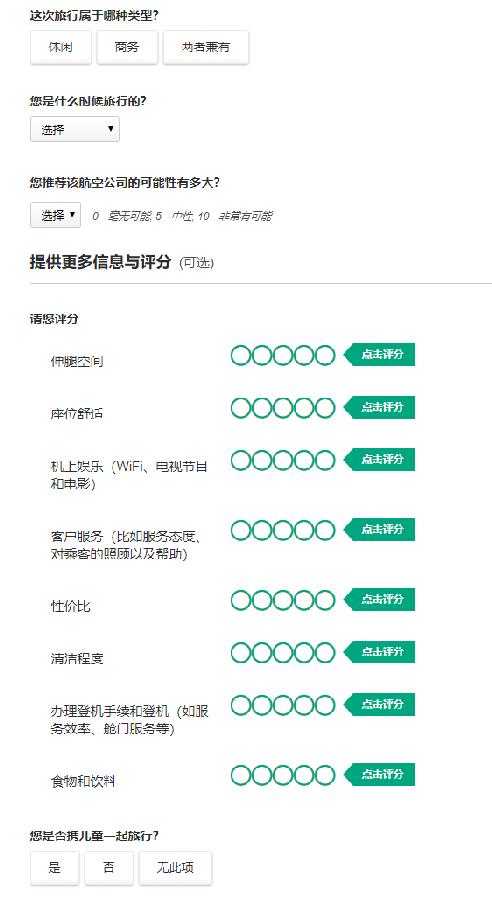Give 座位舒适 a one-circle rating
This screenshot has width=492, height=900.
[x=241, y=408]
